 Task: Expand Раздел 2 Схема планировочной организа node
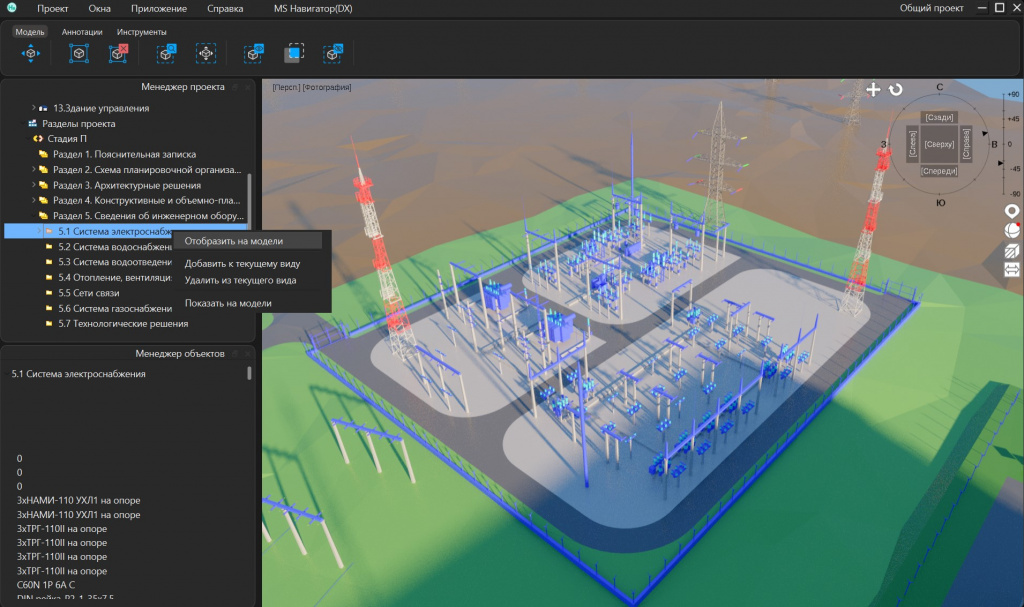click(x=33, y=169)
